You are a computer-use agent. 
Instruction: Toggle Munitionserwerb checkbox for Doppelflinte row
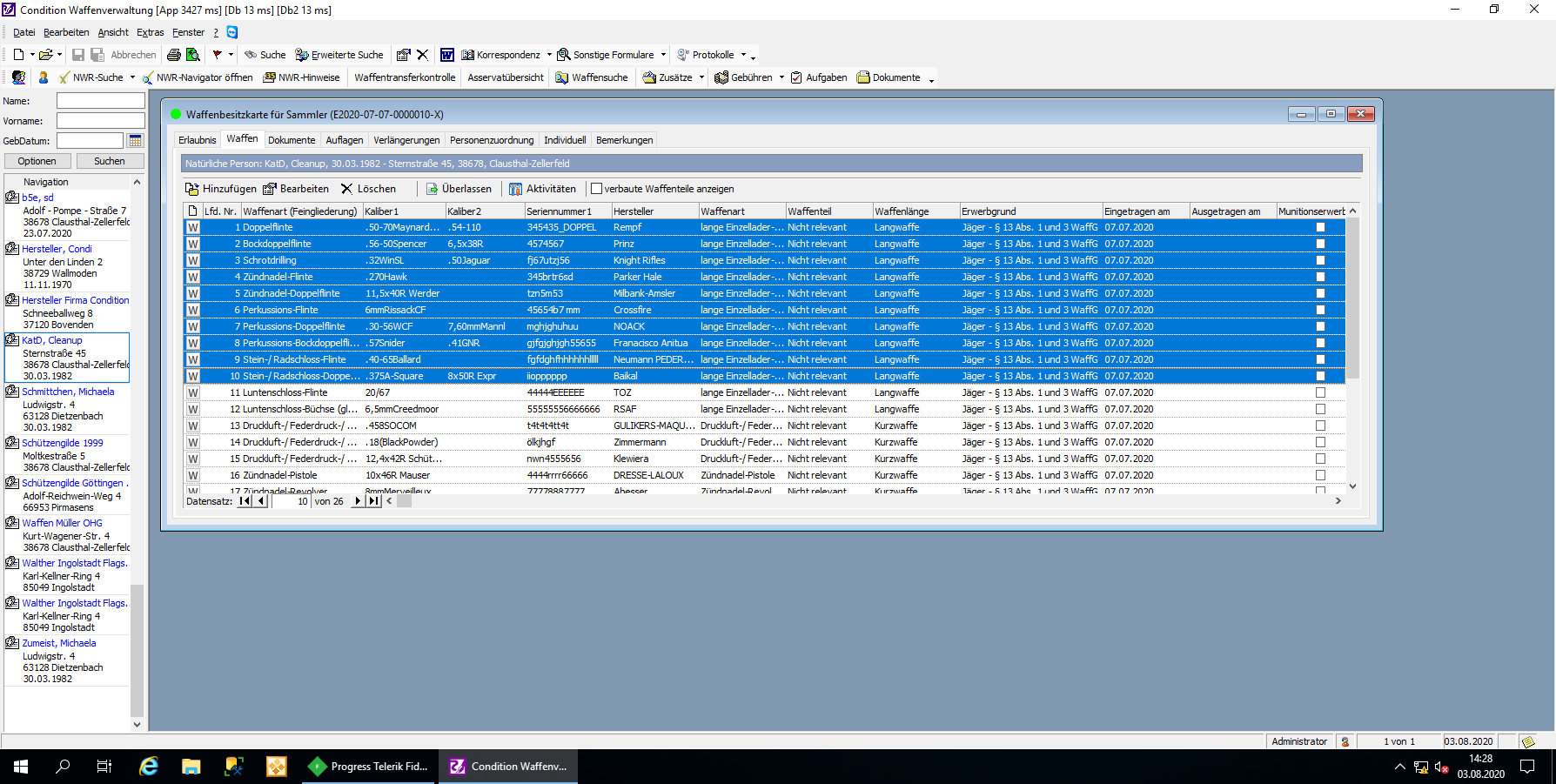(1320, 227)
